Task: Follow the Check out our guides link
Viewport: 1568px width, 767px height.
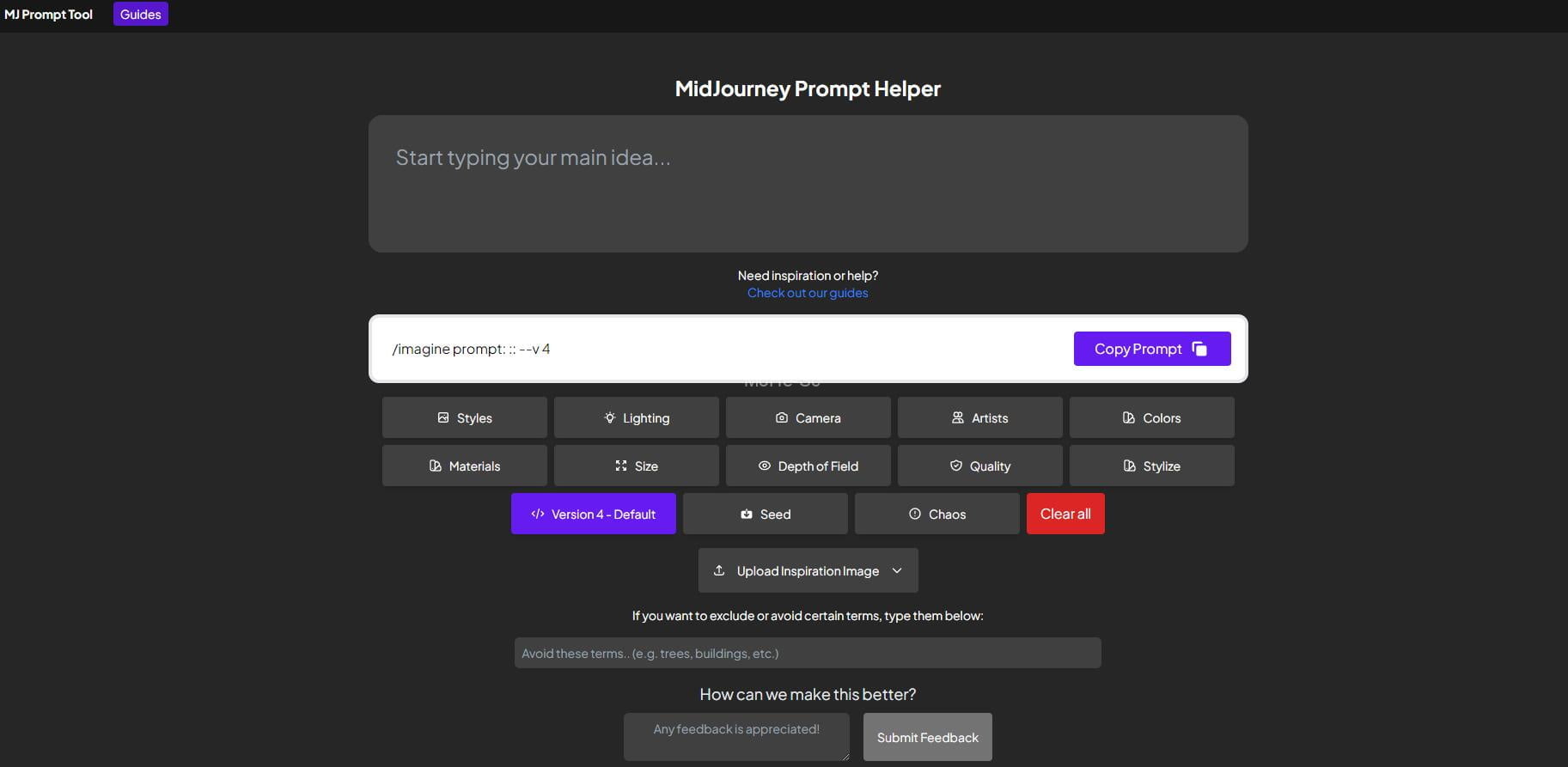Action: (808, 293)
